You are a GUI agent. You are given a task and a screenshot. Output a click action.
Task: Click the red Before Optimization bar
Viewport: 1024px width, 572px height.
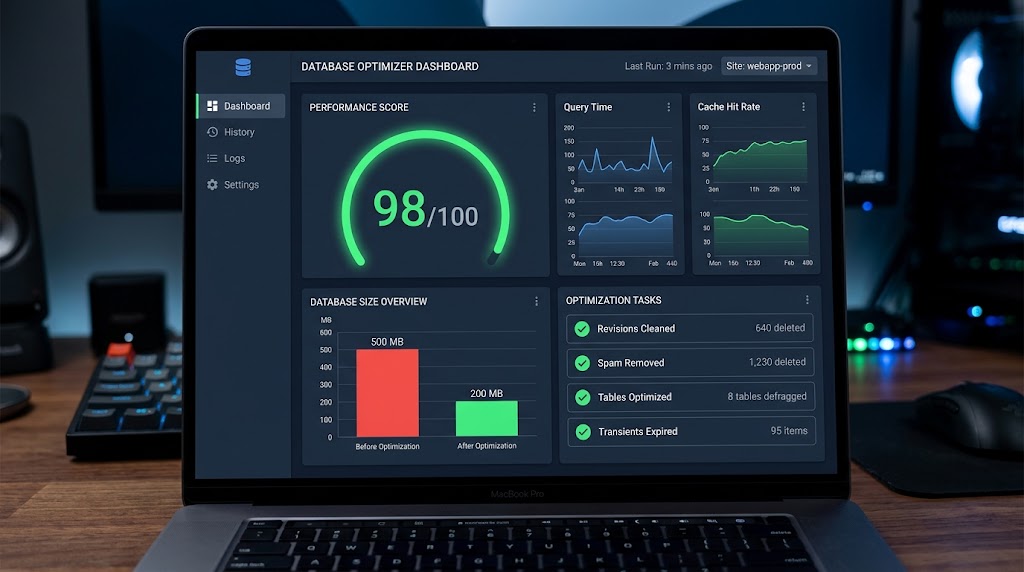pos(387,392)
